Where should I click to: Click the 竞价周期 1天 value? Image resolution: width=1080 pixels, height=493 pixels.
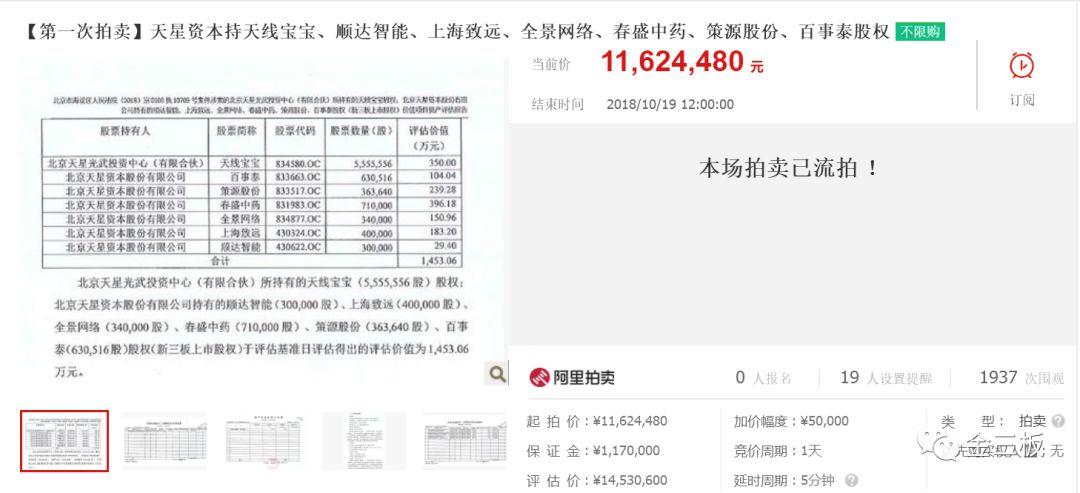click(811, 451)
